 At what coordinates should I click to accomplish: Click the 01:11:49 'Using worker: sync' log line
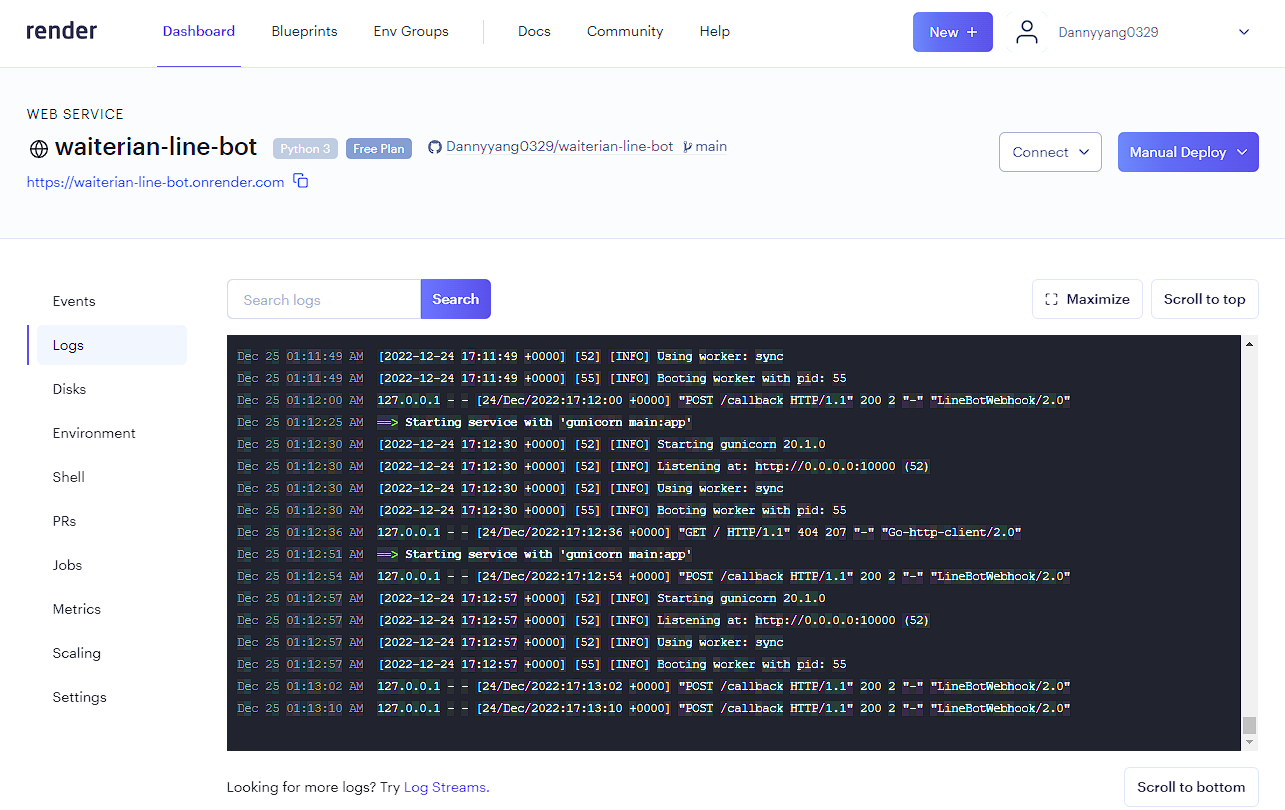tap(510, 356)
